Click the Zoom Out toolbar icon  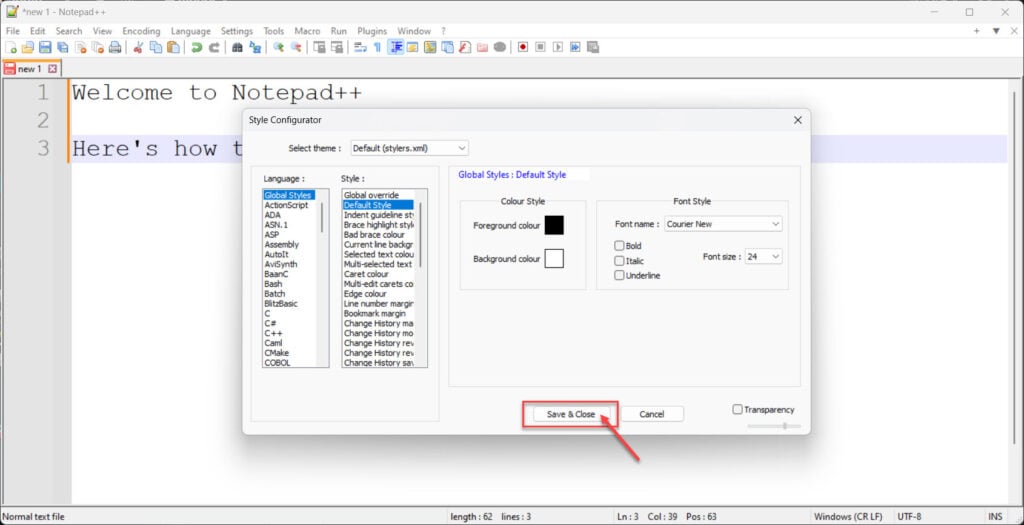[x=296, y=47]
